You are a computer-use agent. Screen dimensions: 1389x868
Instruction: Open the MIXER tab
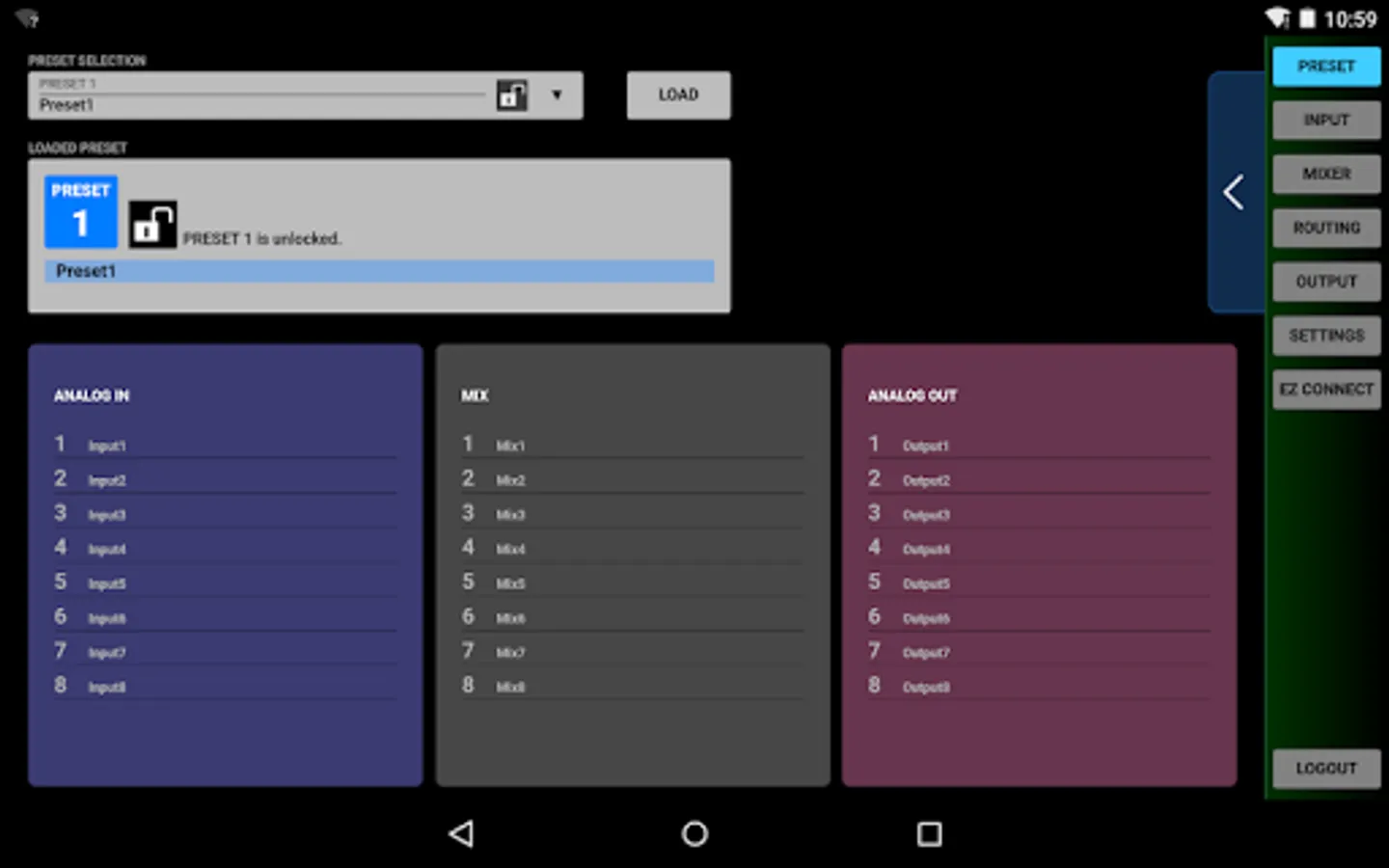coord(1326,175)
